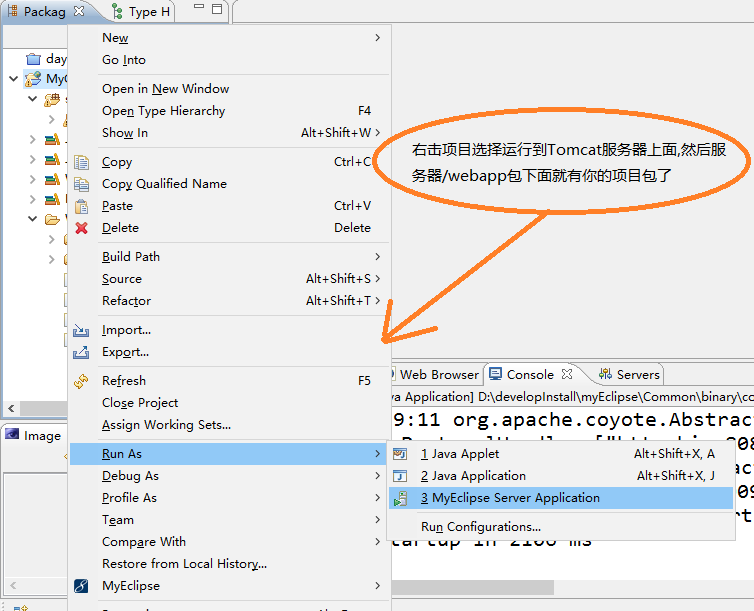
Task: Choose 1 Java Applet text entry
Action: pos(460,454)
